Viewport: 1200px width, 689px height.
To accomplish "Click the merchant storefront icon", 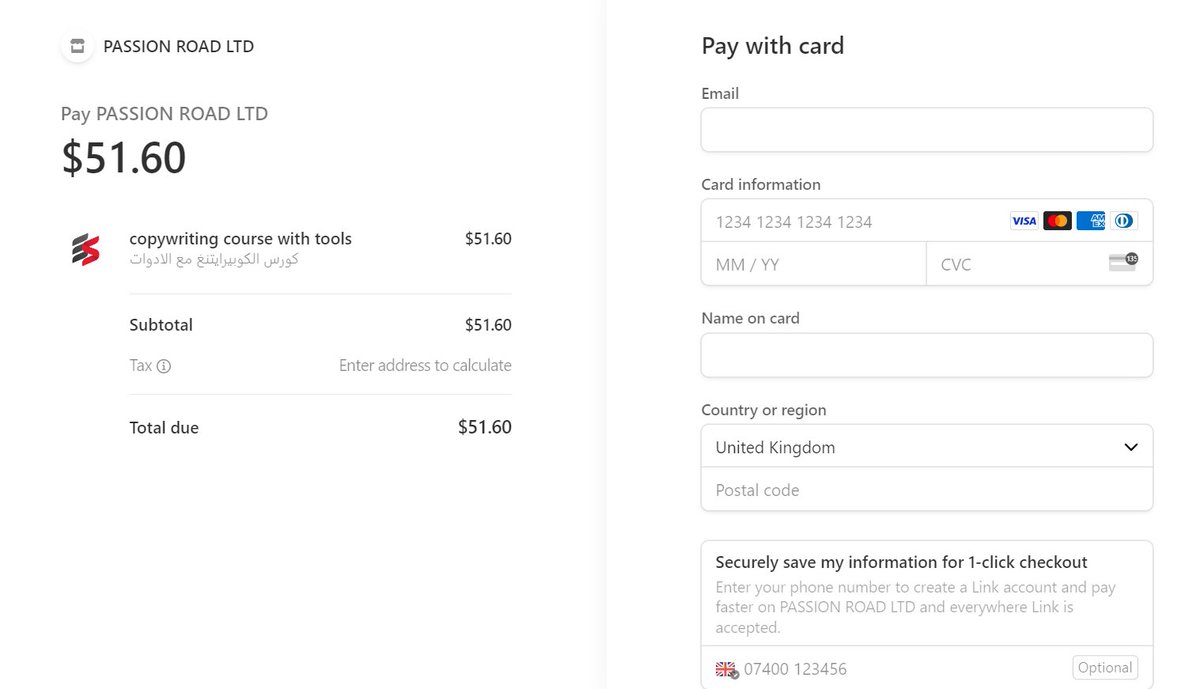I will coord(77,46).
